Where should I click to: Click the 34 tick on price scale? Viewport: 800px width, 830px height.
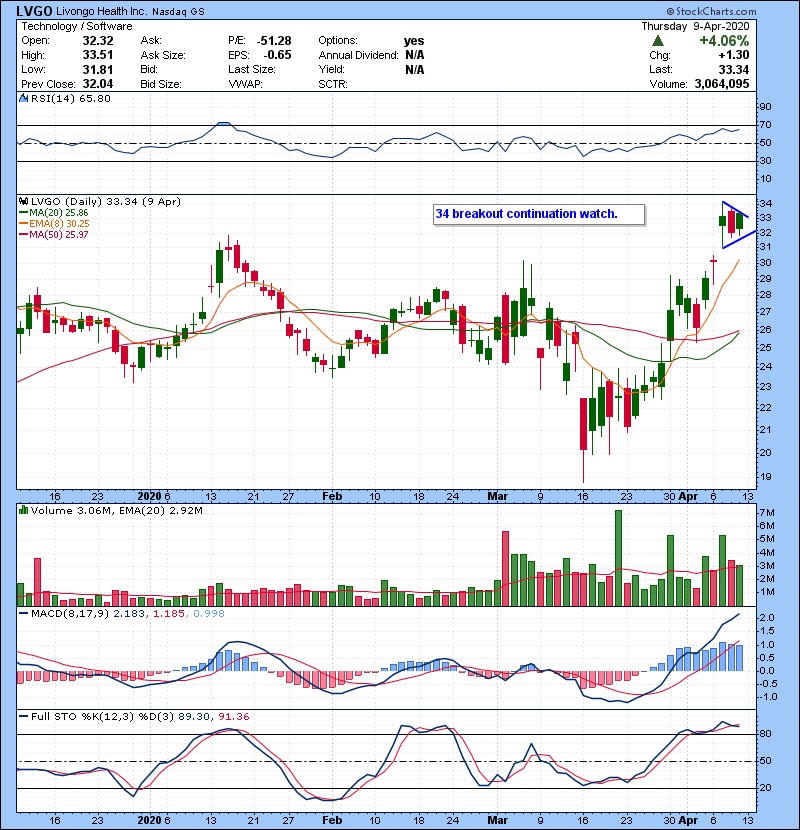pyautogui.click(x=765, y=204)
